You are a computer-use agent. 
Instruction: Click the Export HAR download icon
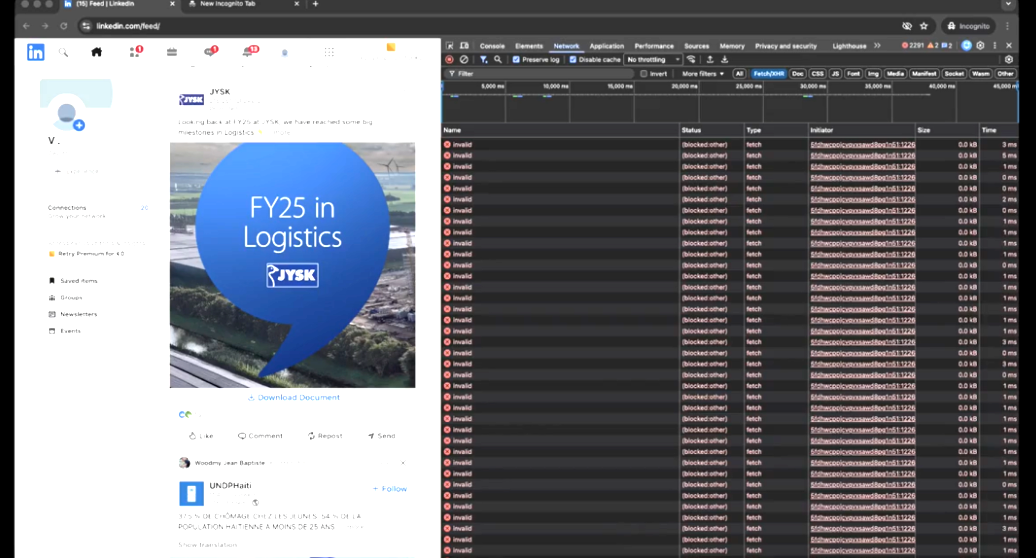point(724,59)
